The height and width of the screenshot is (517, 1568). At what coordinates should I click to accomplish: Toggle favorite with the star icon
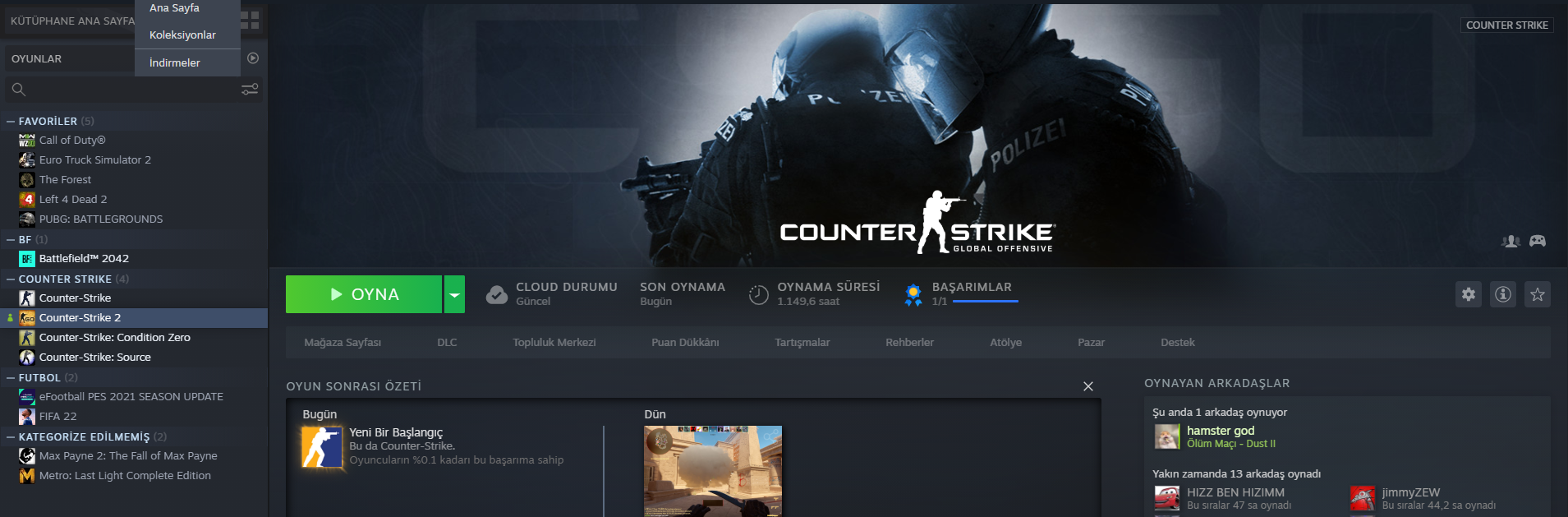(1538, 294)
